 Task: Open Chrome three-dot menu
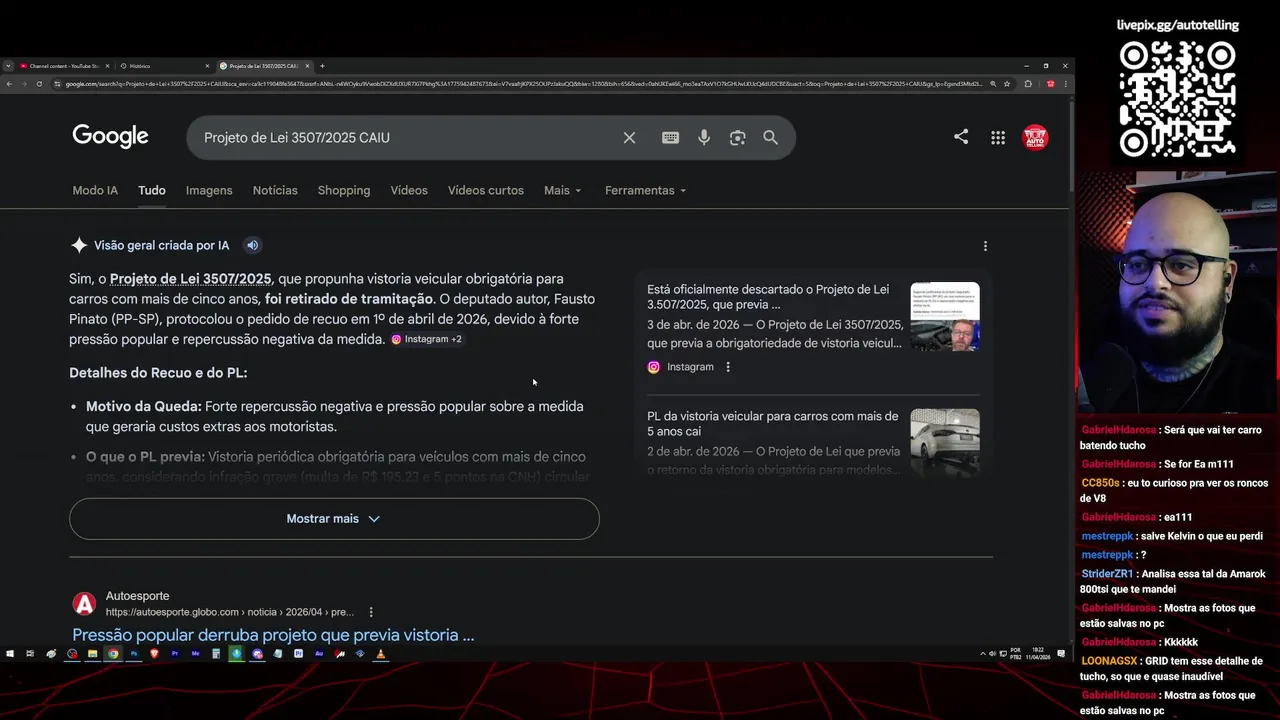1066,84
